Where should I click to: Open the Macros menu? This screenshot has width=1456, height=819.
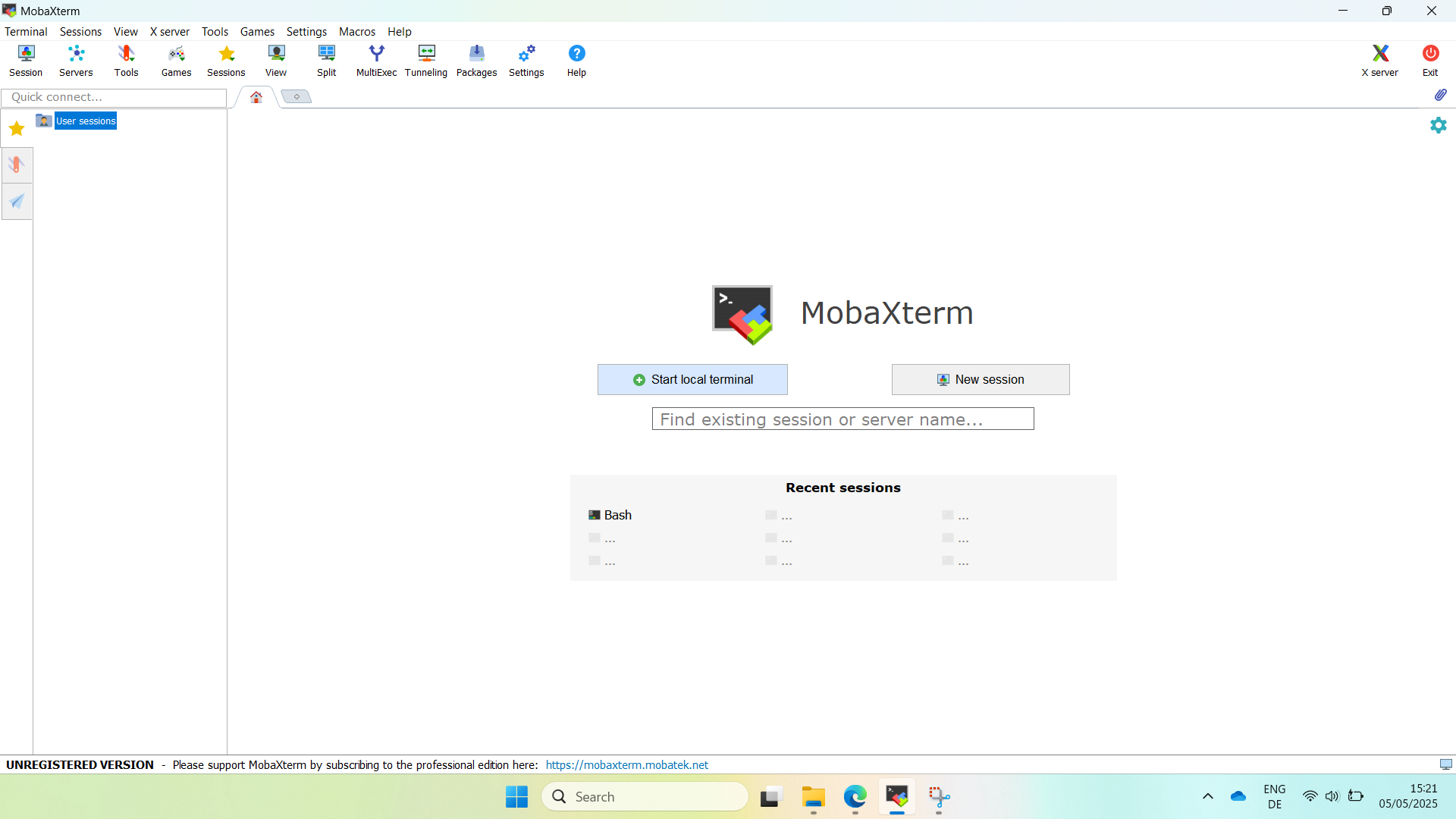[357, 32]
